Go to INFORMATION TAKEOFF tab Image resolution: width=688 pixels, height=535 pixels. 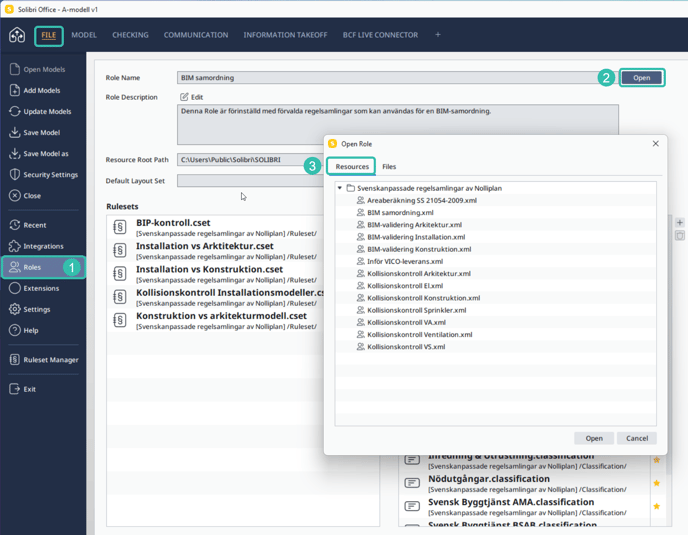[x=285, y=35]
